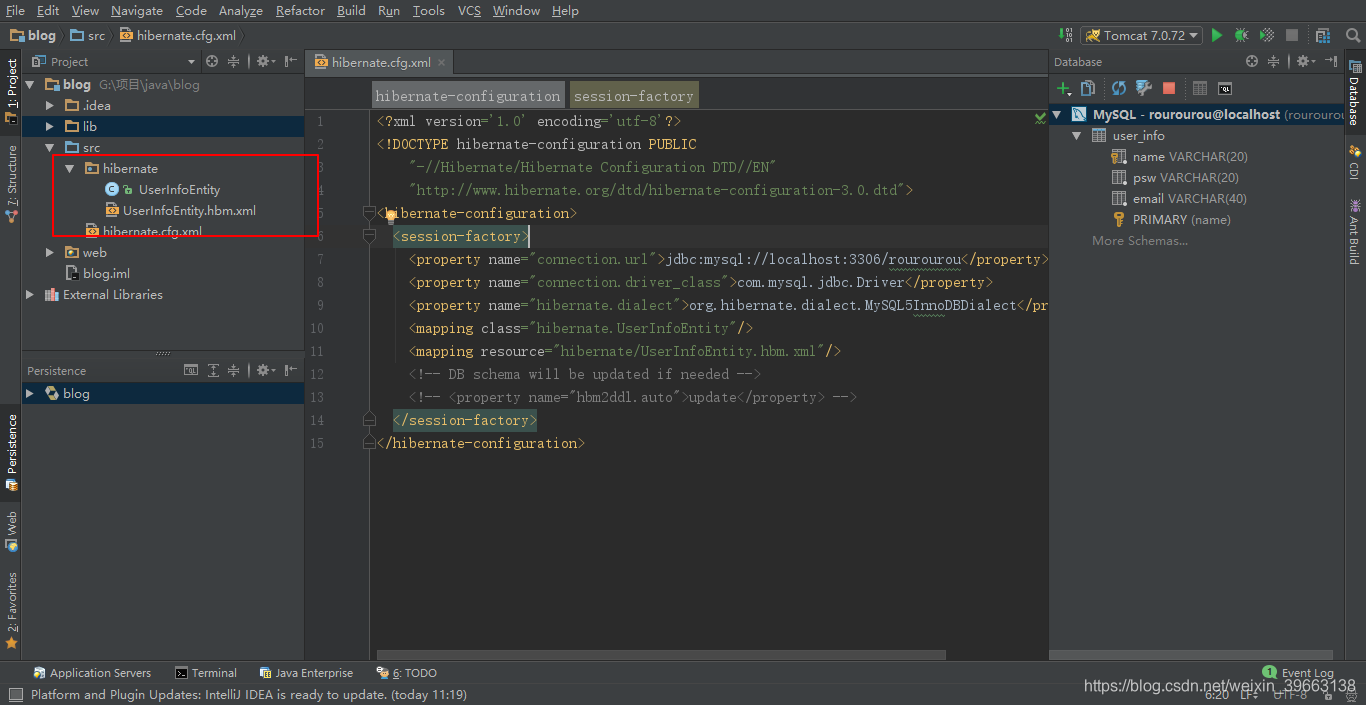
Task: Select PRIMARY (name) key entry
Action: (1181, 220)
